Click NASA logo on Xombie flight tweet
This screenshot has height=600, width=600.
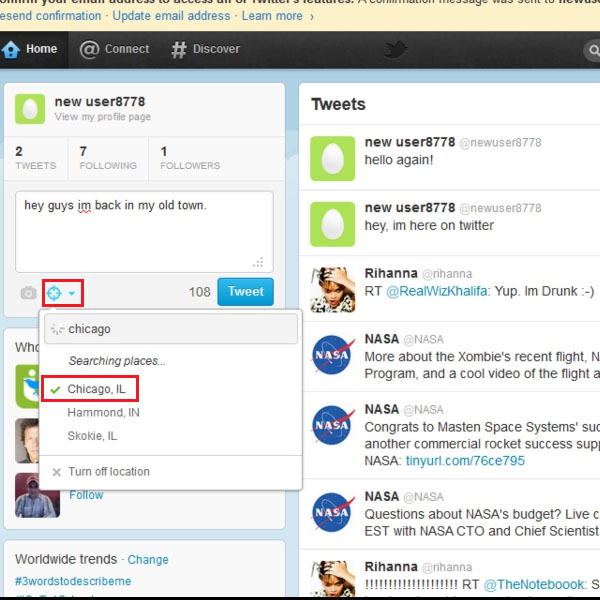click(x=332, y=354)
